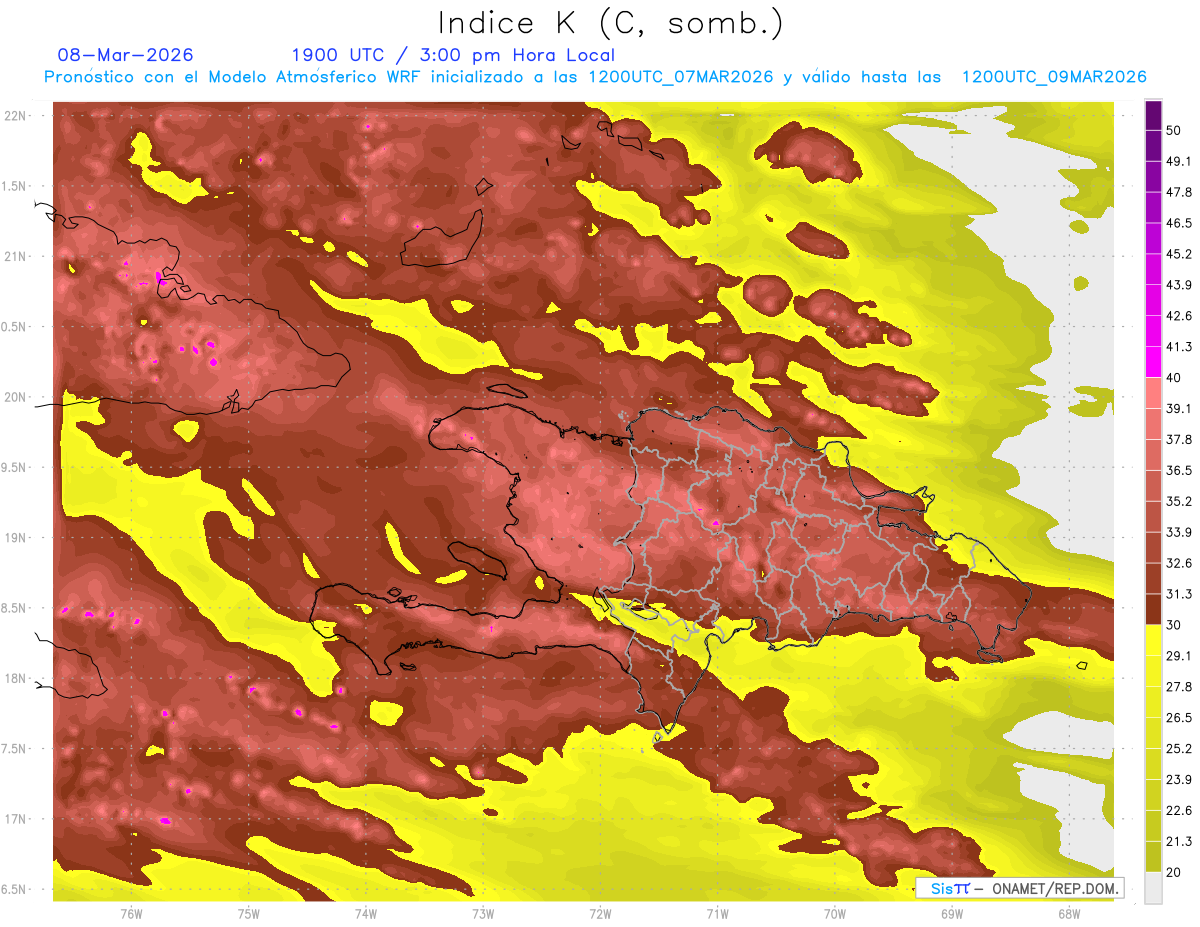Click the "69W" longitude label
This screenshot has width=1200, height=927.
[x=951, y=913]
